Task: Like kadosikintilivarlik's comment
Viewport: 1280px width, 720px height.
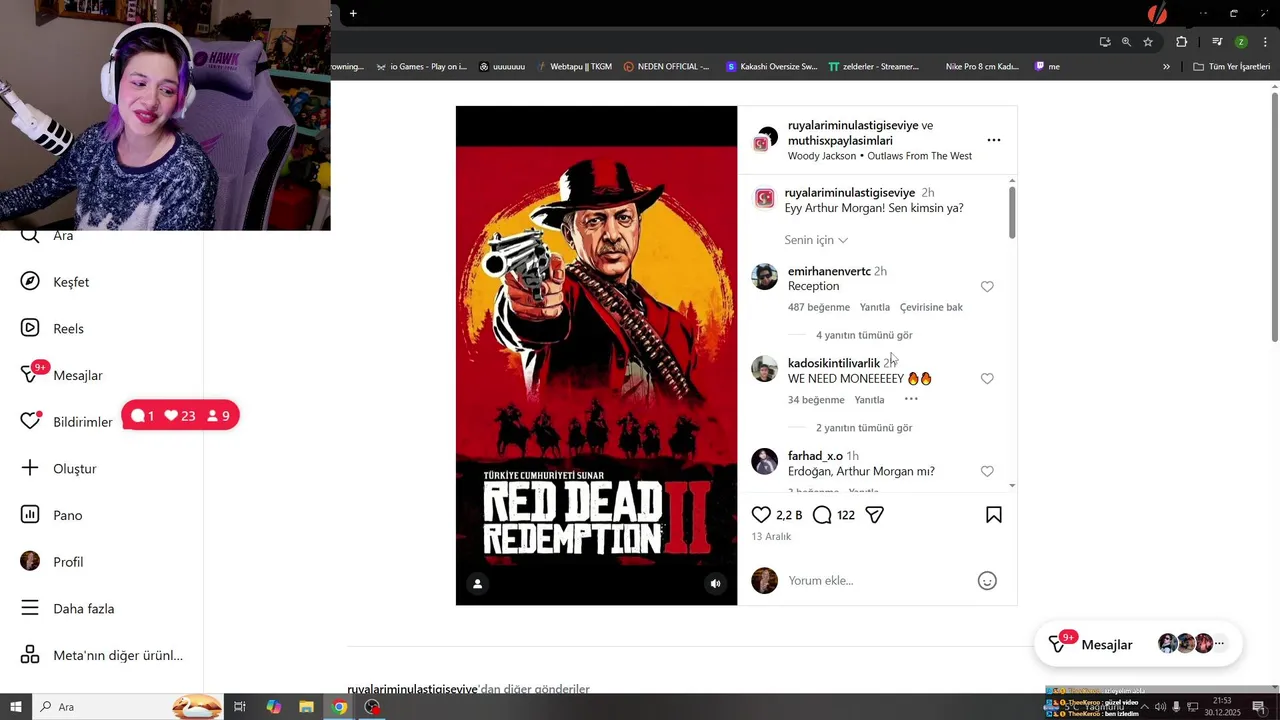Action: pos(987,379)
